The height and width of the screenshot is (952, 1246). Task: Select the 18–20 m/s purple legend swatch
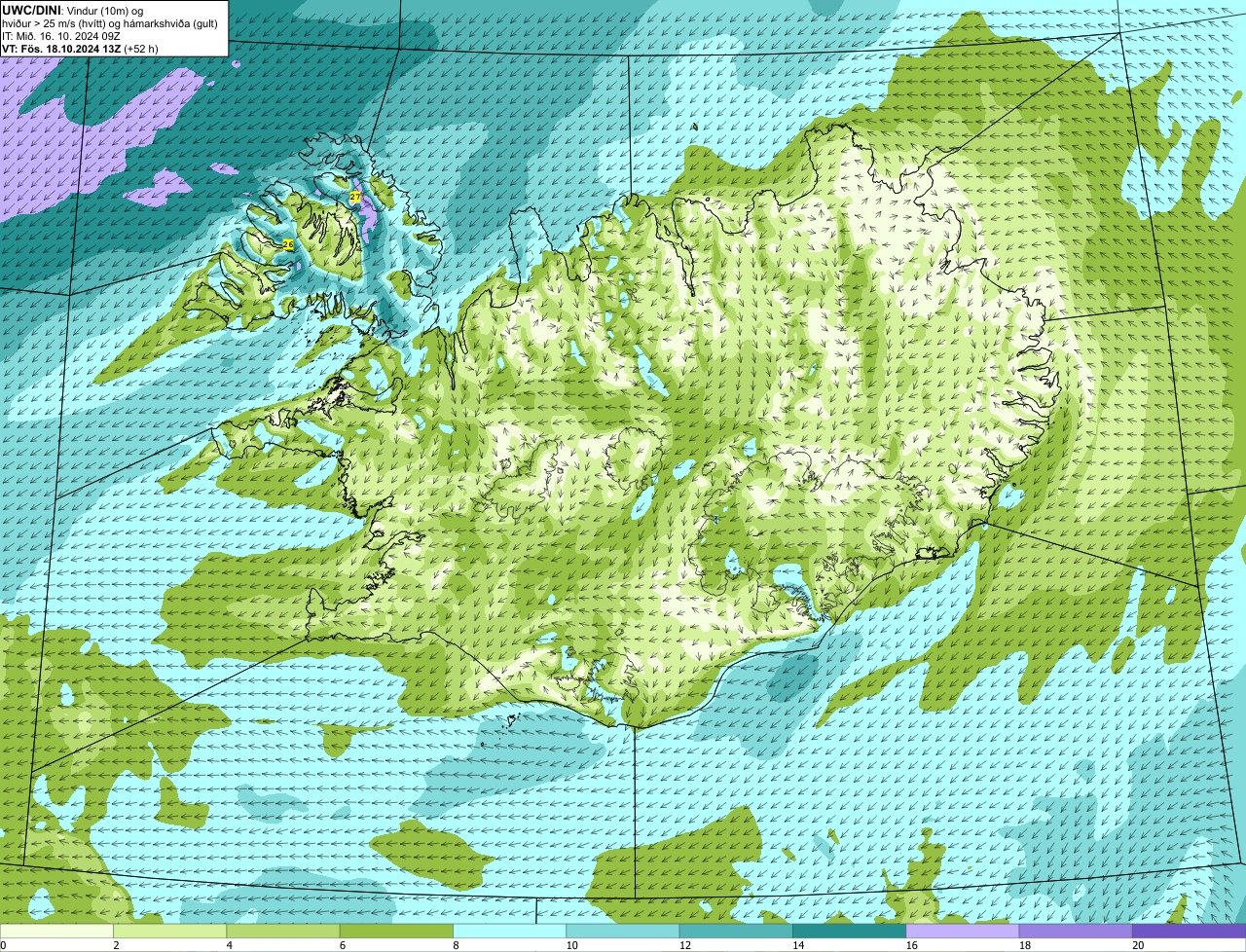[1076, 931]
